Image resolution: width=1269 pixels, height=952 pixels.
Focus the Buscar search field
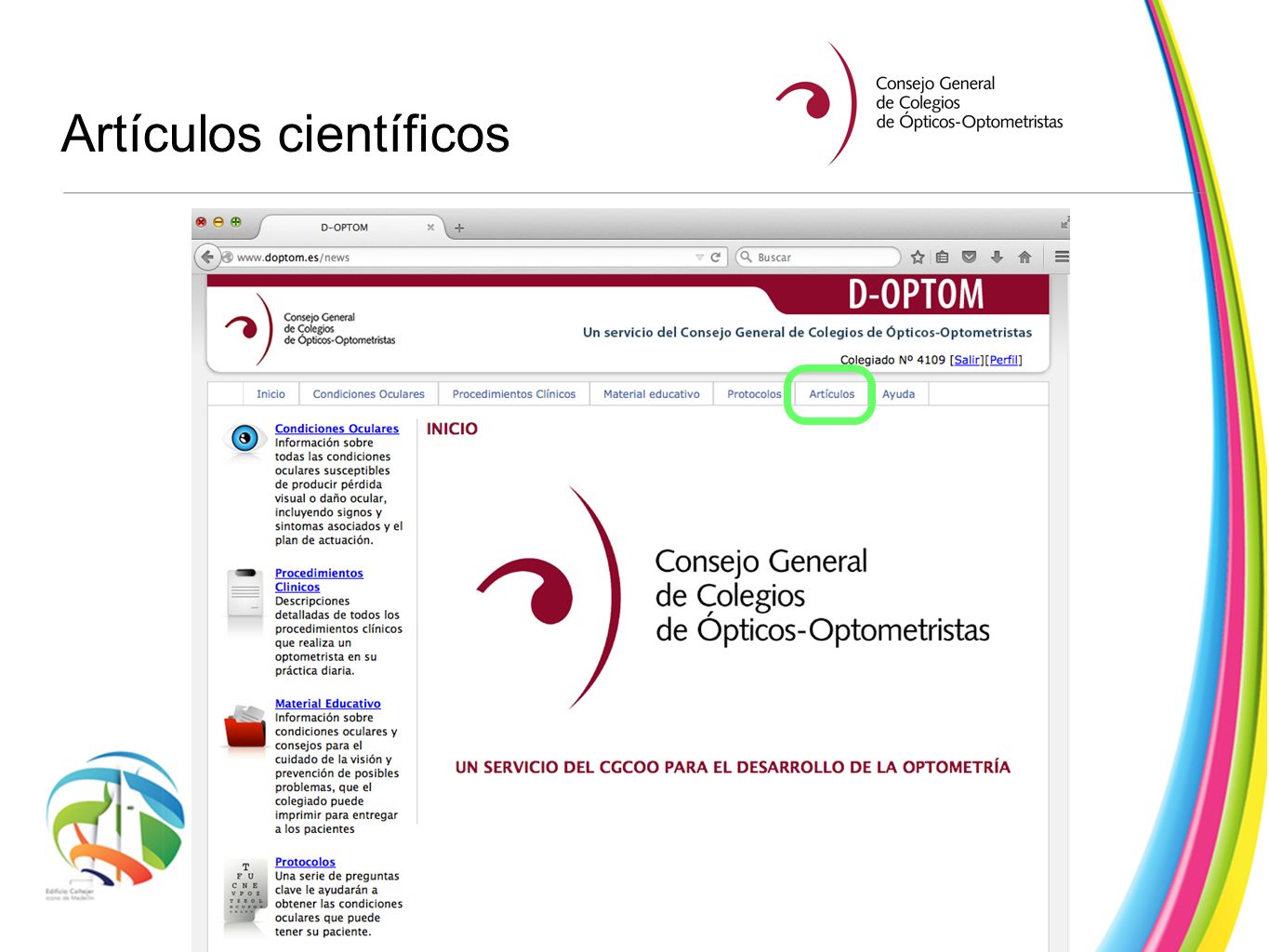[818, 258]
